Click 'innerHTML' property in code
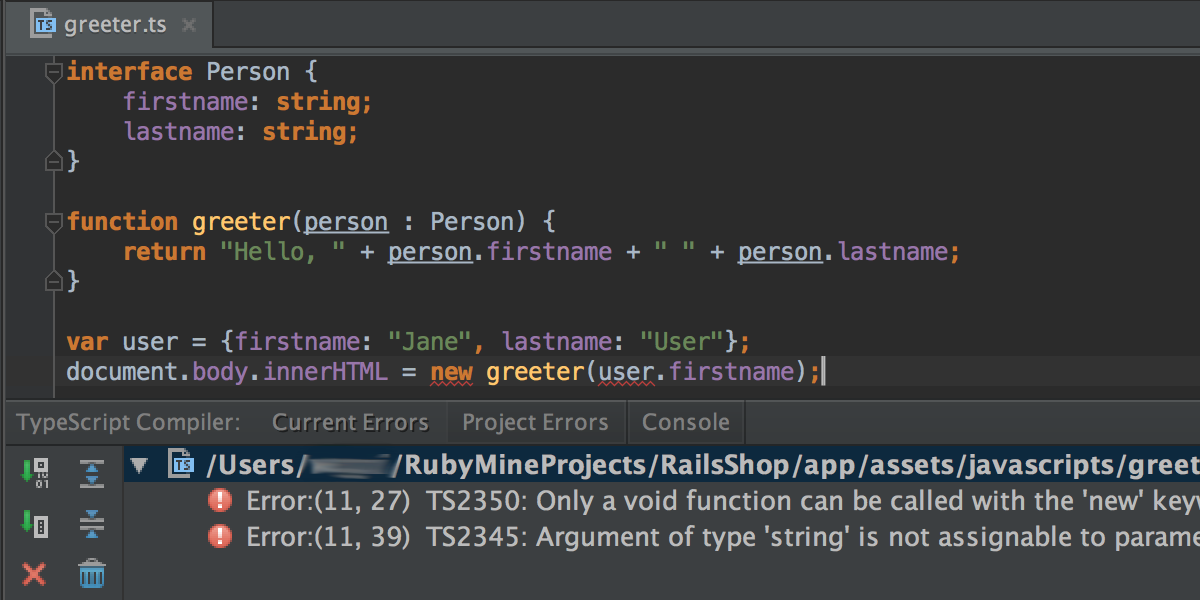 tap(326, 373)
